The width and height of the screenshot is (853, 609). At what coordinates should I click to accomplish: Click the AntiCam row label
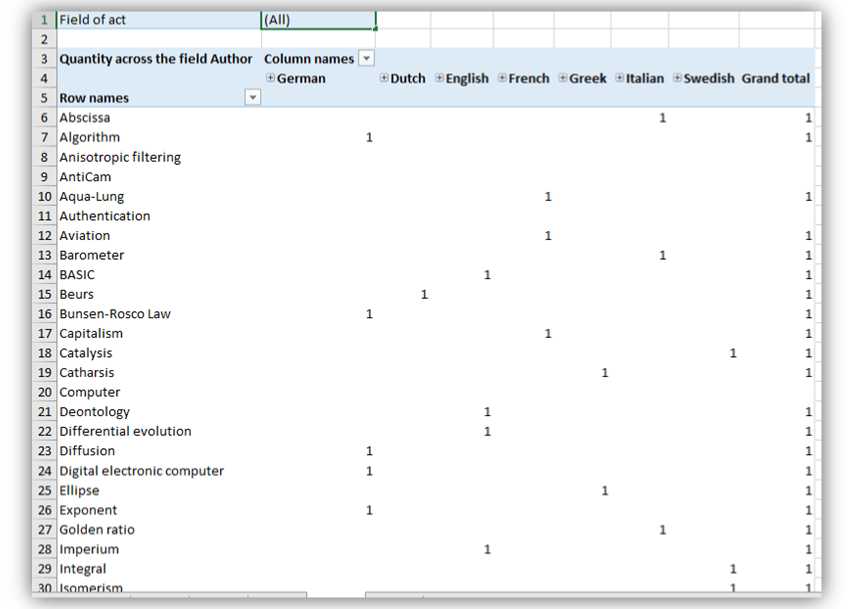85,177
